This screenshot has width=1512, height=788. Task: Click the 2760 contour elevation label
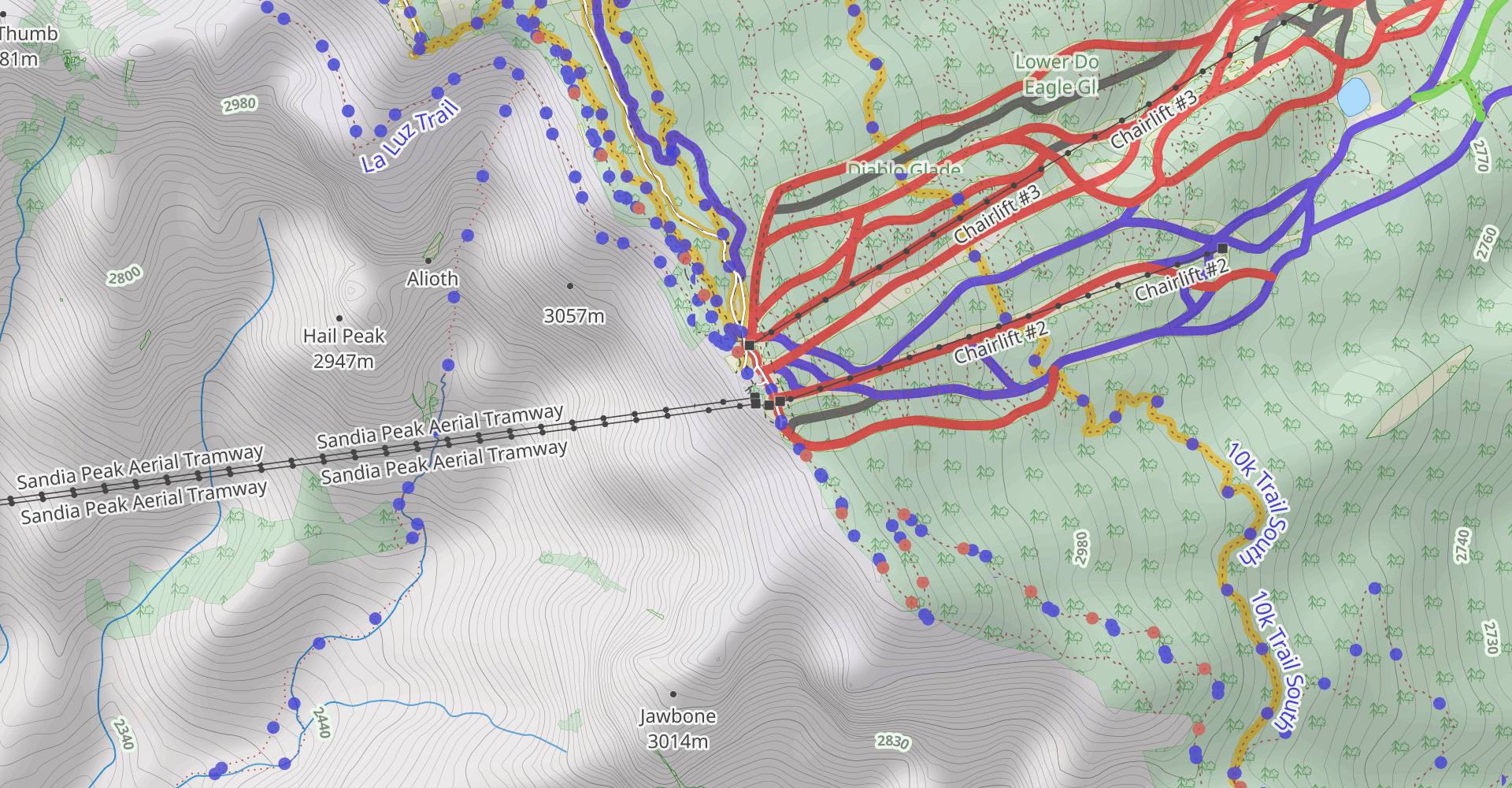[x=1487, y=243]
